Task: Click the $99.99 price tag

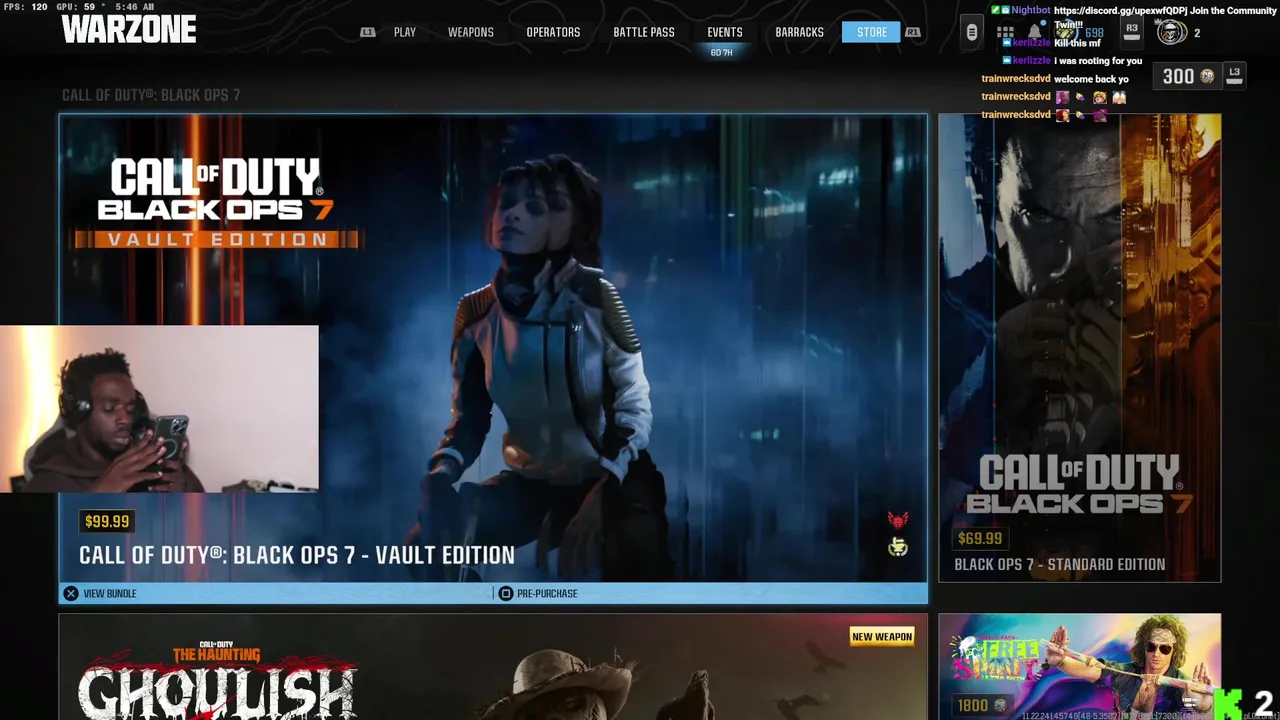Action: (x=107, y=521)
